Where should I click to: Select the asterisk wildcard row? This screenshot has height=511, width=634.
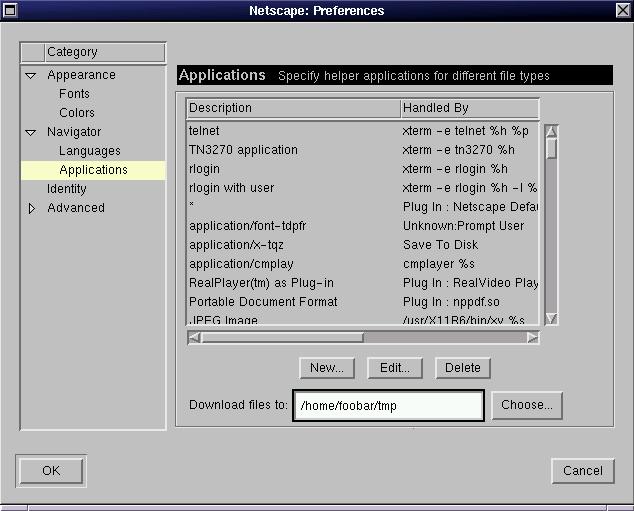[363, 207]
